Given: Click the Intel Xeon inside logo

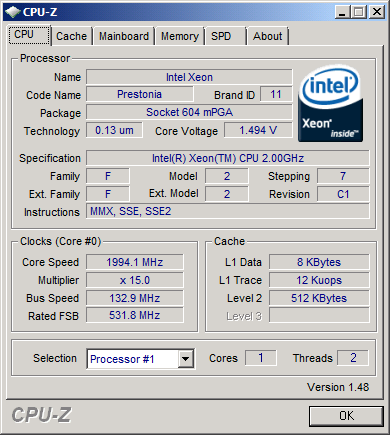Looking at the screenshot, I should point(330,104).
